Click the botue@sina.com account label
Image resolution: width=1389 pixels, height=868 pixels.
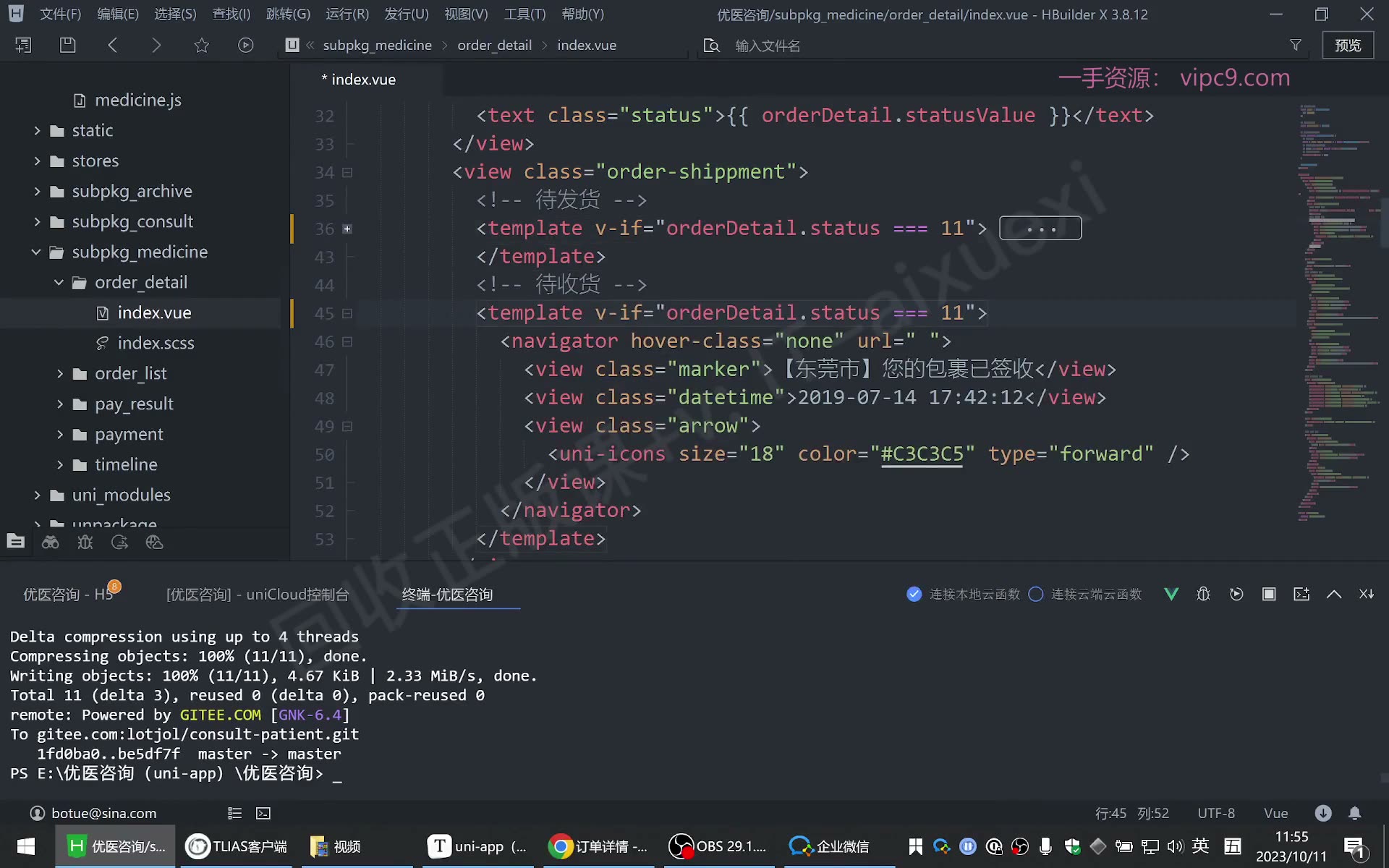103,813
